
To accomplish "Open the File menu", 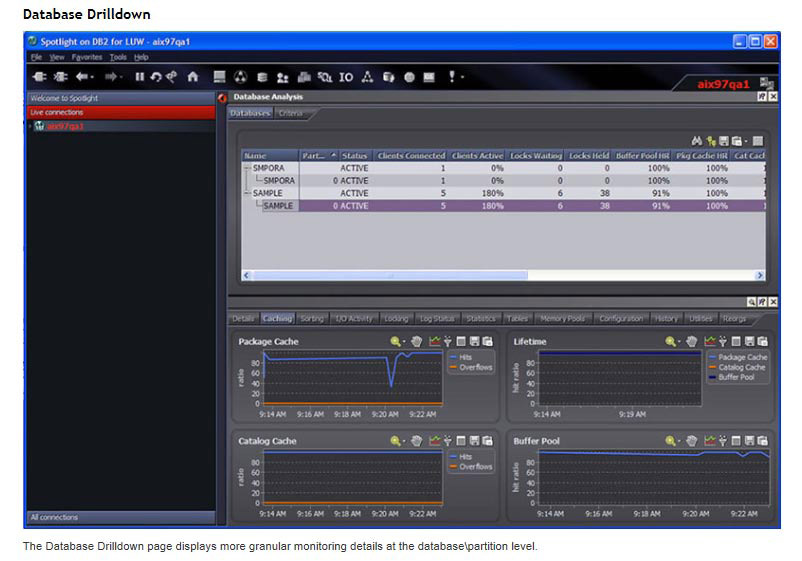I will (36, 57).
